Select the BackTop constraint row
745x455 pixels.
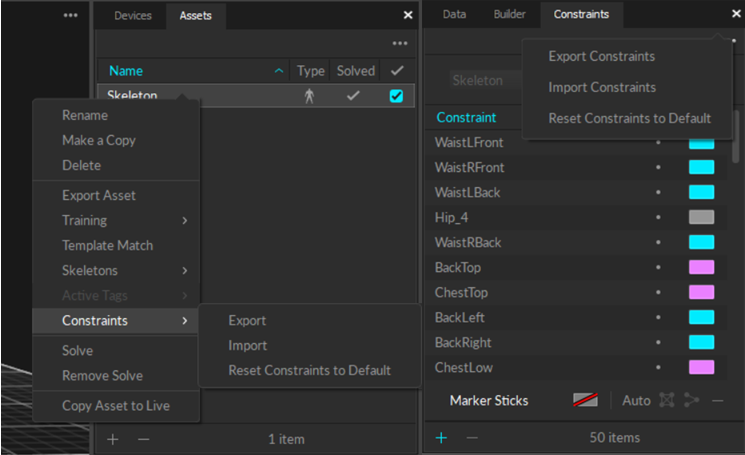[540, 267]
